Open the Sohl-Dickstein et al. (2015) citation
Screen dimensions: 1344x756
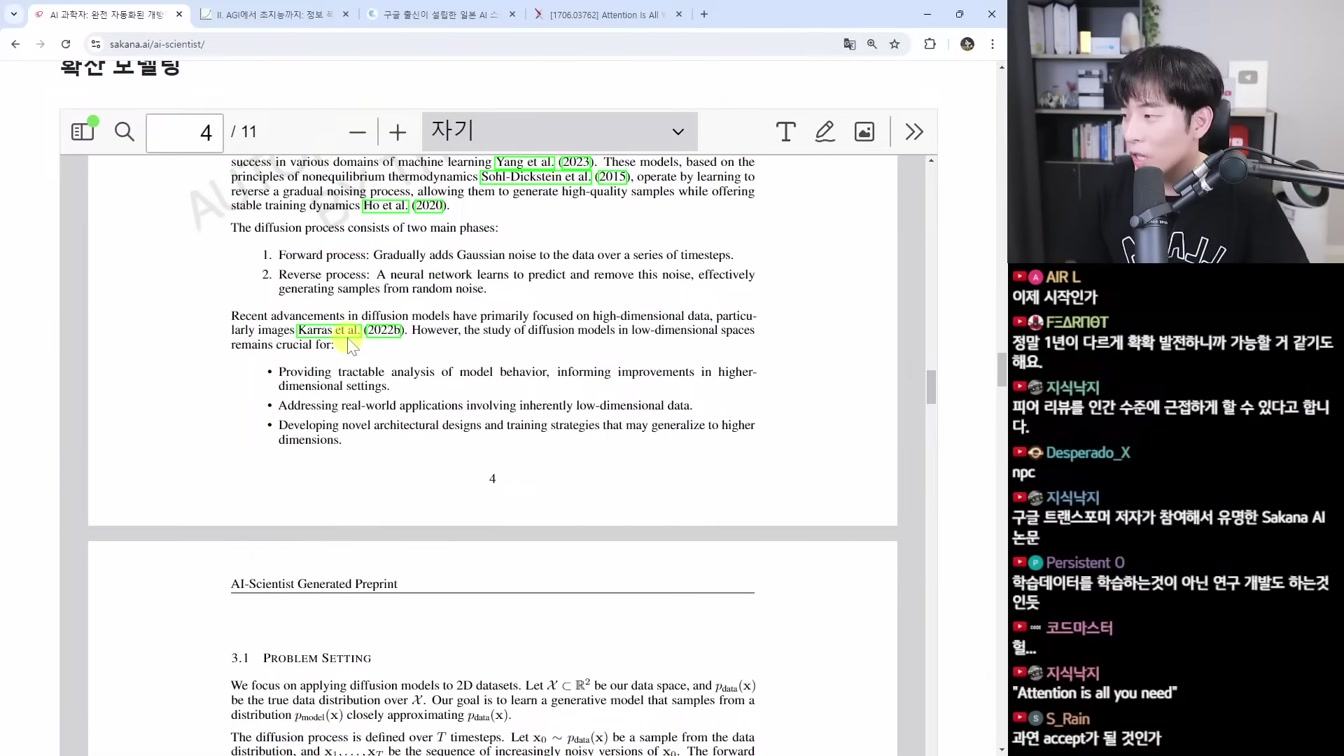pyautogui.click(x=555, y=177)
